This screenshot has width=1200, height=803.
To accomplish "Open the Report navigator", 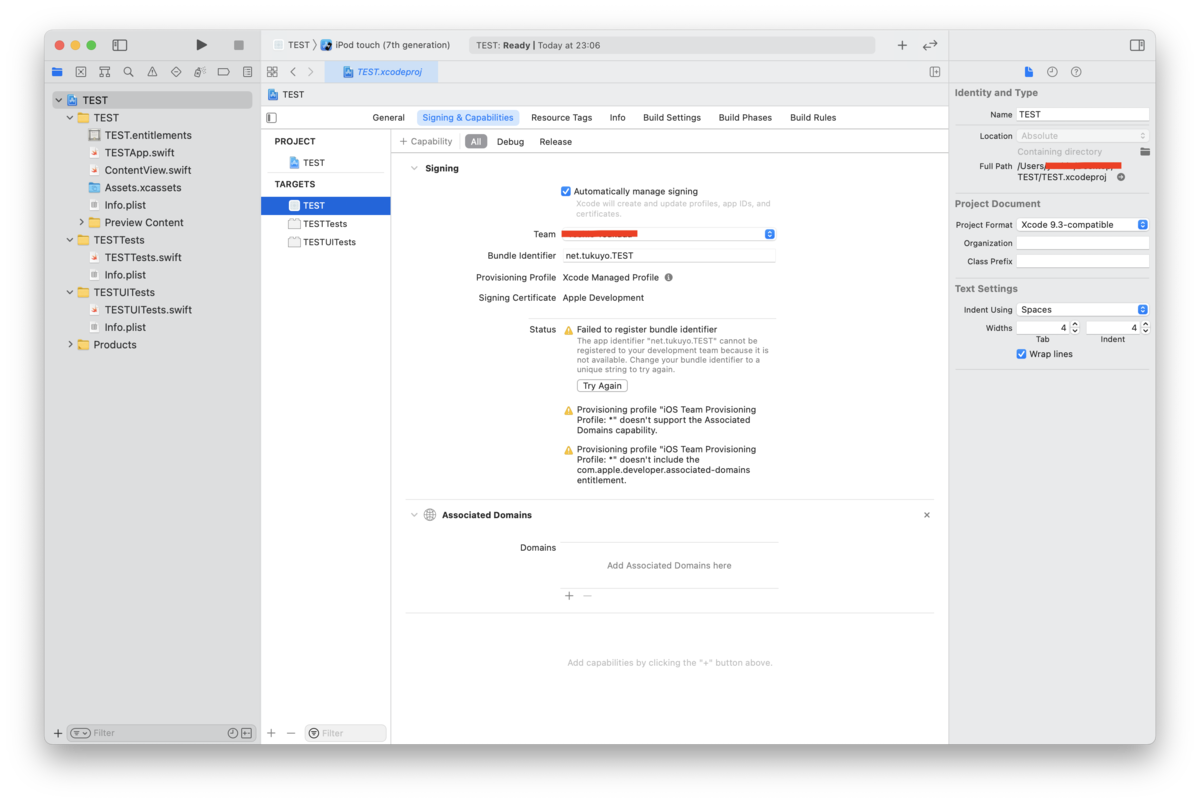I will 247,72.
